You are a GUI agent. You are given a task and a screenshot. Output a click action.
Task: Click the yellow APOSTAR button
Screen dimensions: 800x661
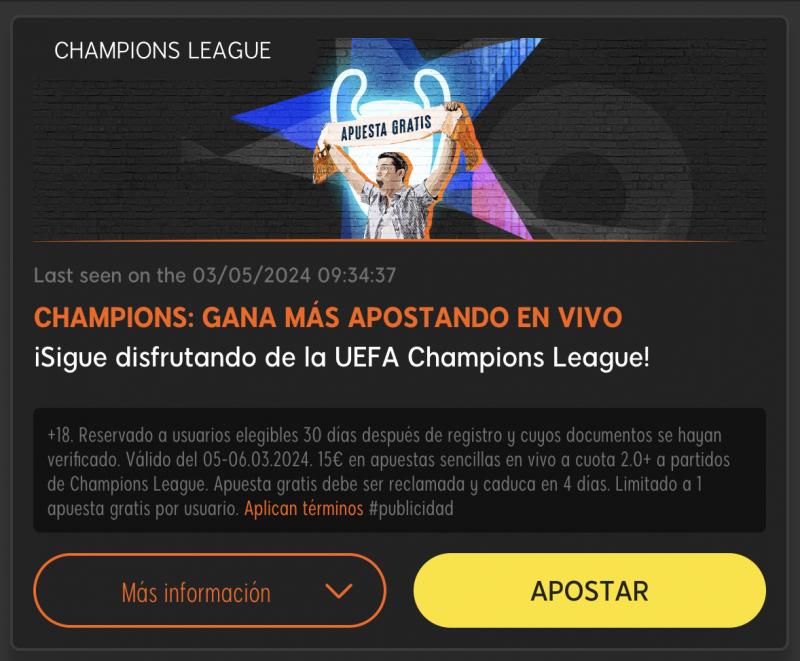click(589, 591)
